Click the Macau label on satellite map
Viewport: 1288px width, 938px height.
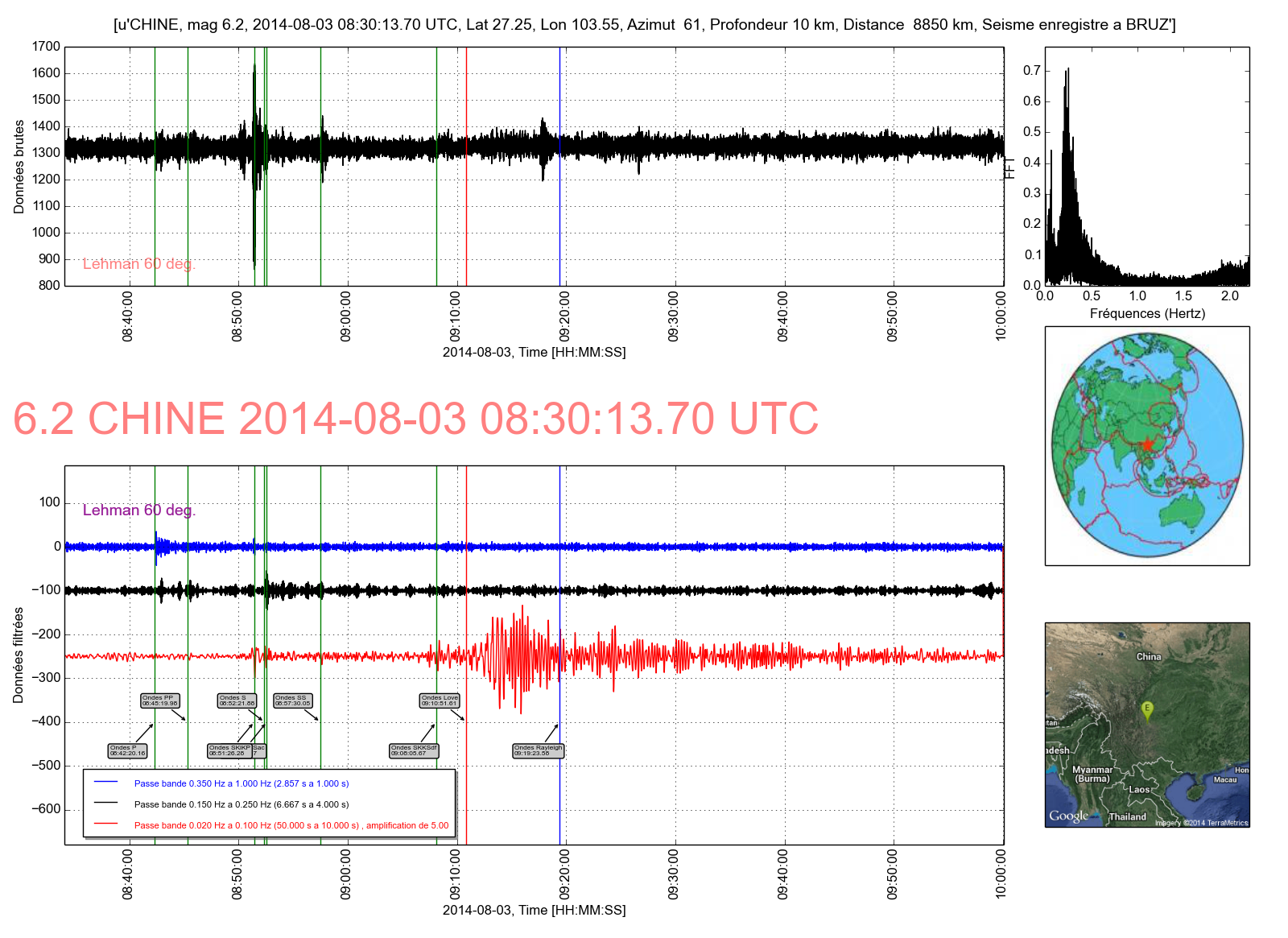[1225, 779]
